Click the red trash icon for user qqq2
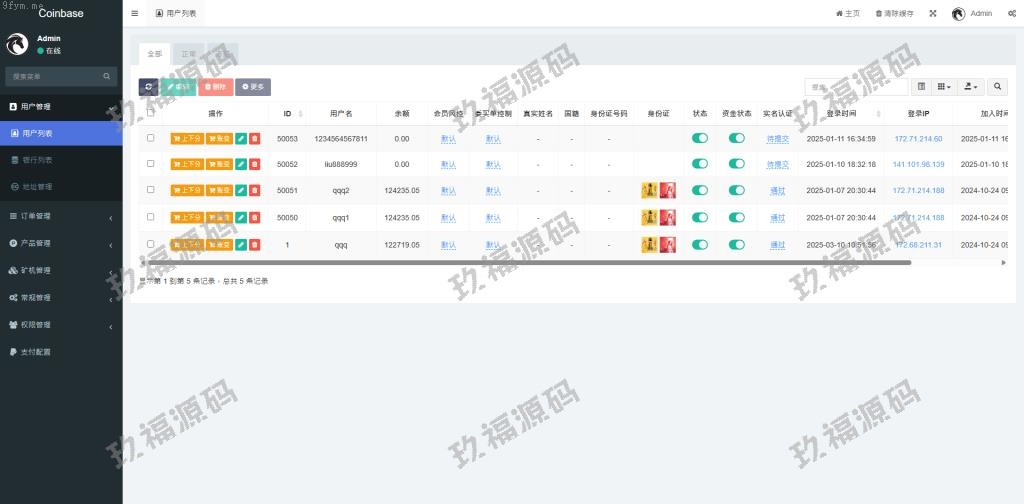The height and width of the screenshot is (504, 1024). 254,190
